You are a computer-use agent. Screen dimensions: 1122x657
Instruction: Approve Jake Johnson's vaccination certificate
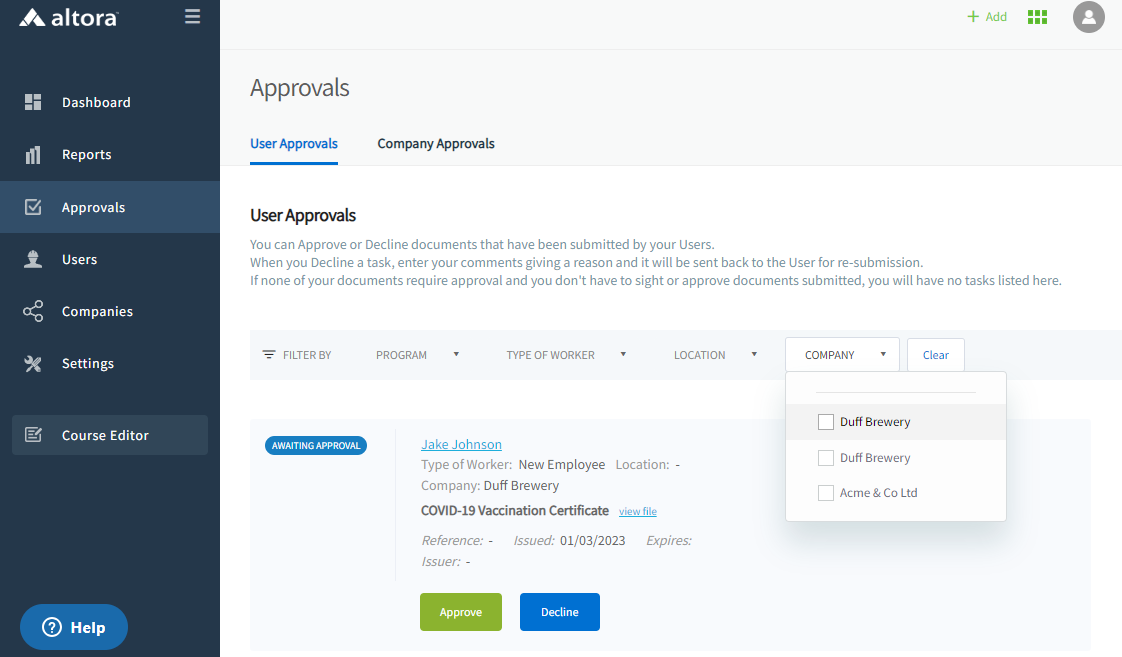(x=460, y=612)
